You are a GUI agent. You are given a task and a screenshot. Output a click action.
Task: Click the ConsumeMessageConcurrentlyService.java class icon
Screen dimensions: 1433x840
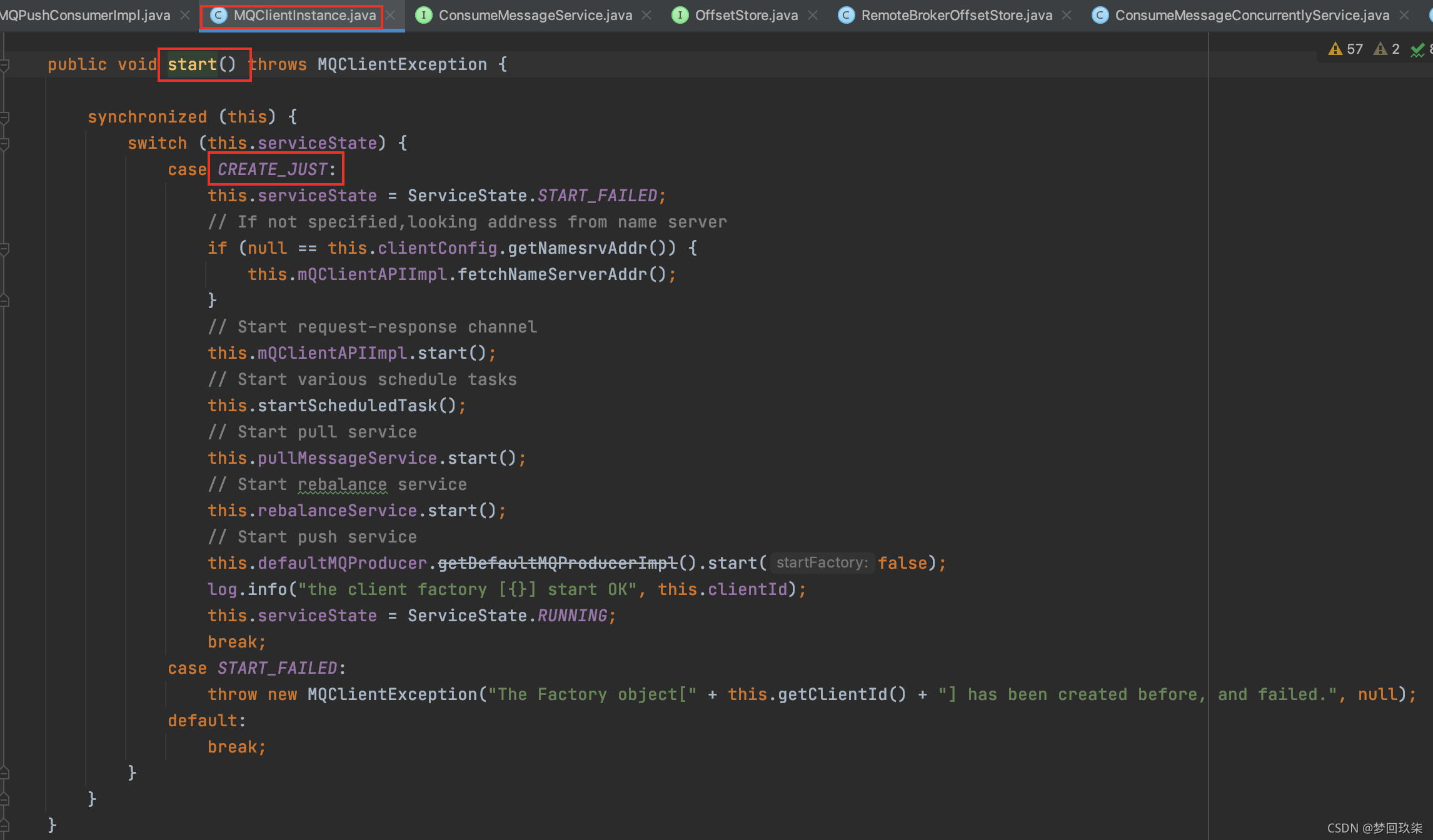pyautogui.click(x=1100, y=15)
